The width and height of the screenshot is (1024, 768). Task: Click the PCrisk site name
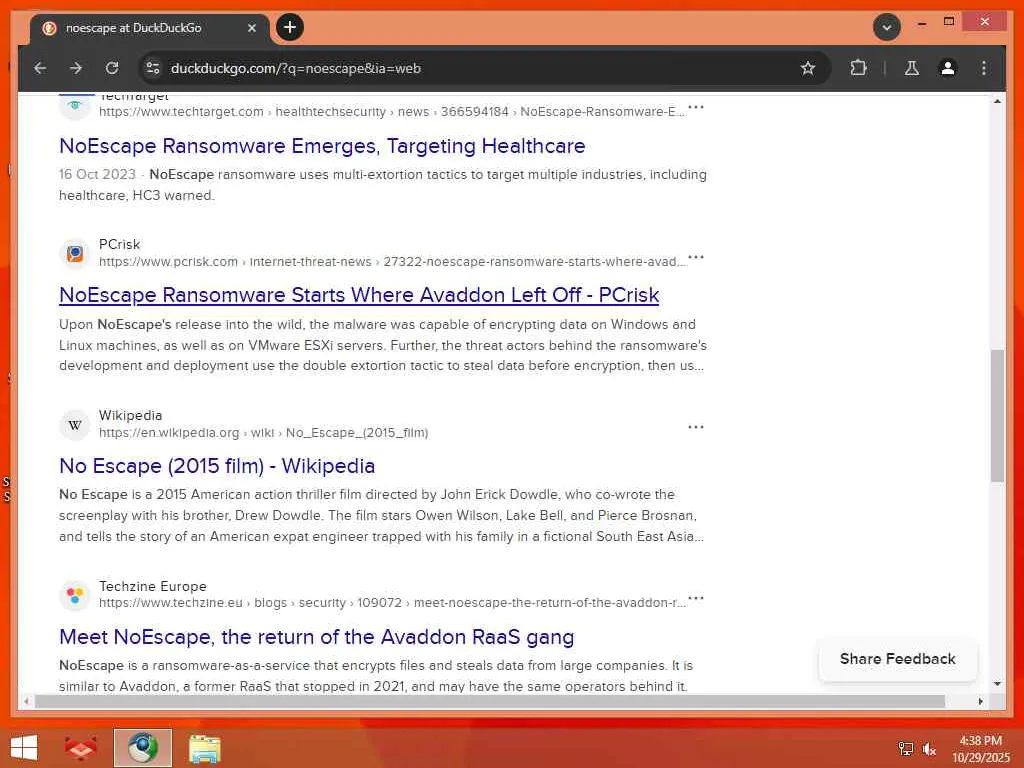(x=120, y=244)
